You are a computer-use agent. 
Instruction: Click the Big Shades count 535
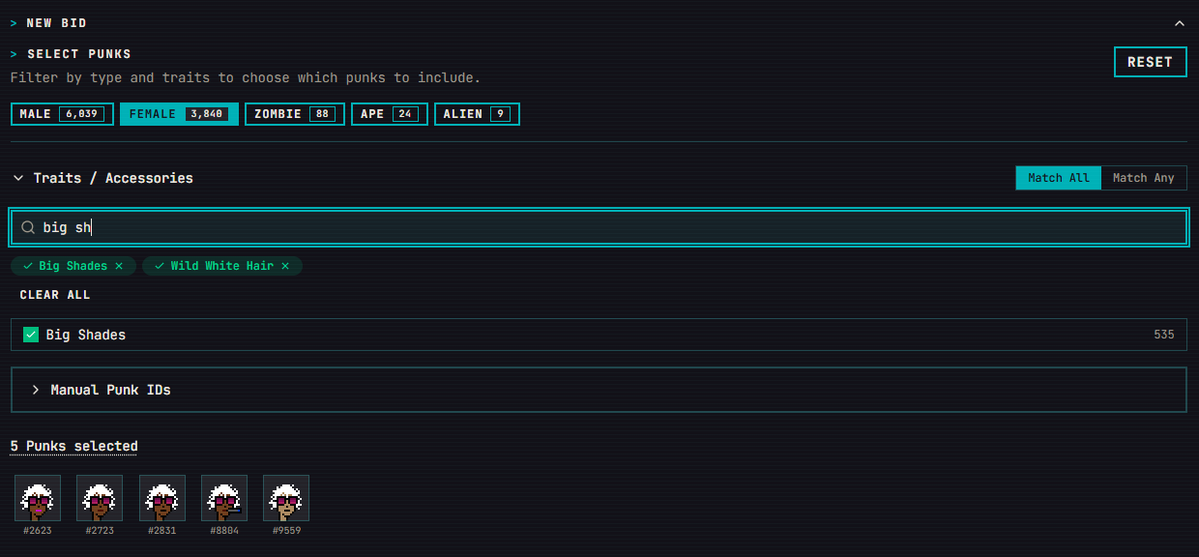coord(1164,334)
